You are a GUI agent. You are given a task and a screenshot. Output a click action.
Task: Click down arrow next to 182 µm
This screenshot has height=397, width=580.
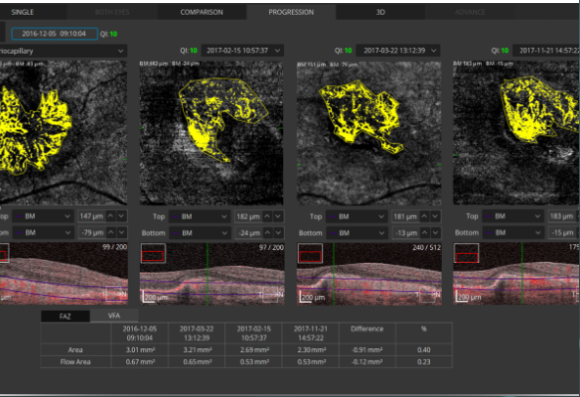point(278,216)
